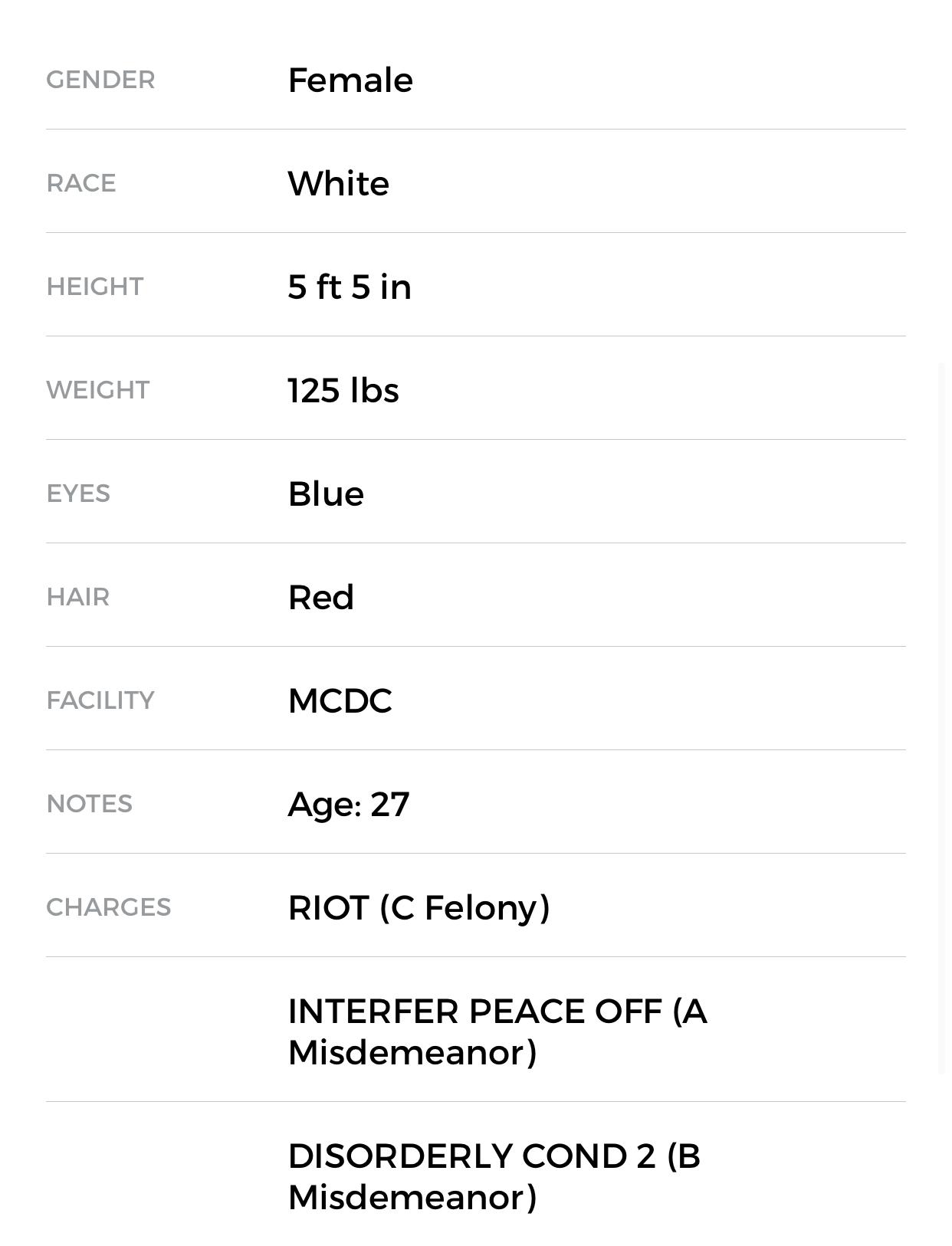Viewport: 952px width, 1246px height.
Task: Select the GENDER field label
Action: coord(100,80)
